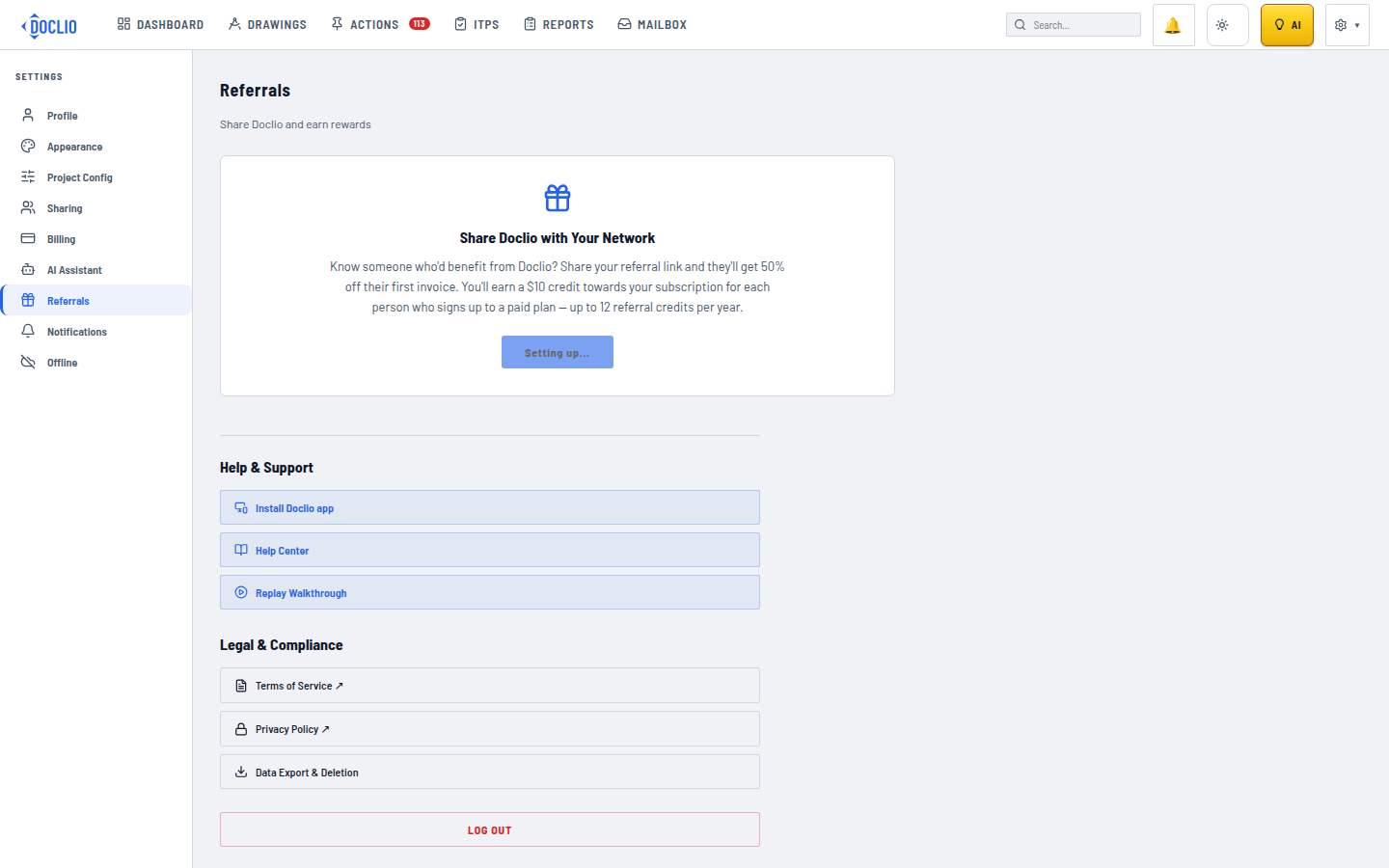Open Project Config settings
The image size is (1389, 868).
(96, 177)
